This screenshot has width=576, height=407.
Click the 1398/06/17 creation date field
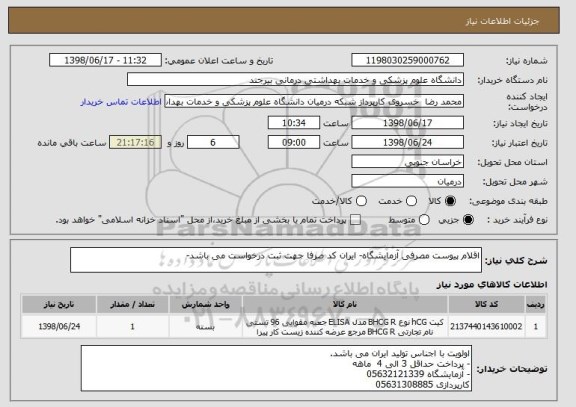point(407,123)
